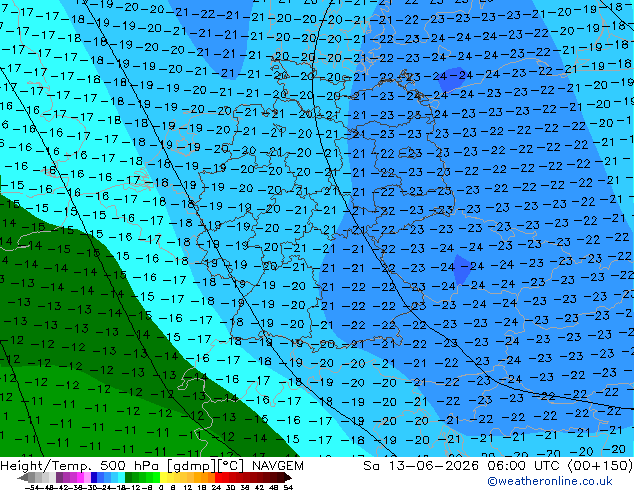Click the [gdmp][°C] units label

coord(206,466)
